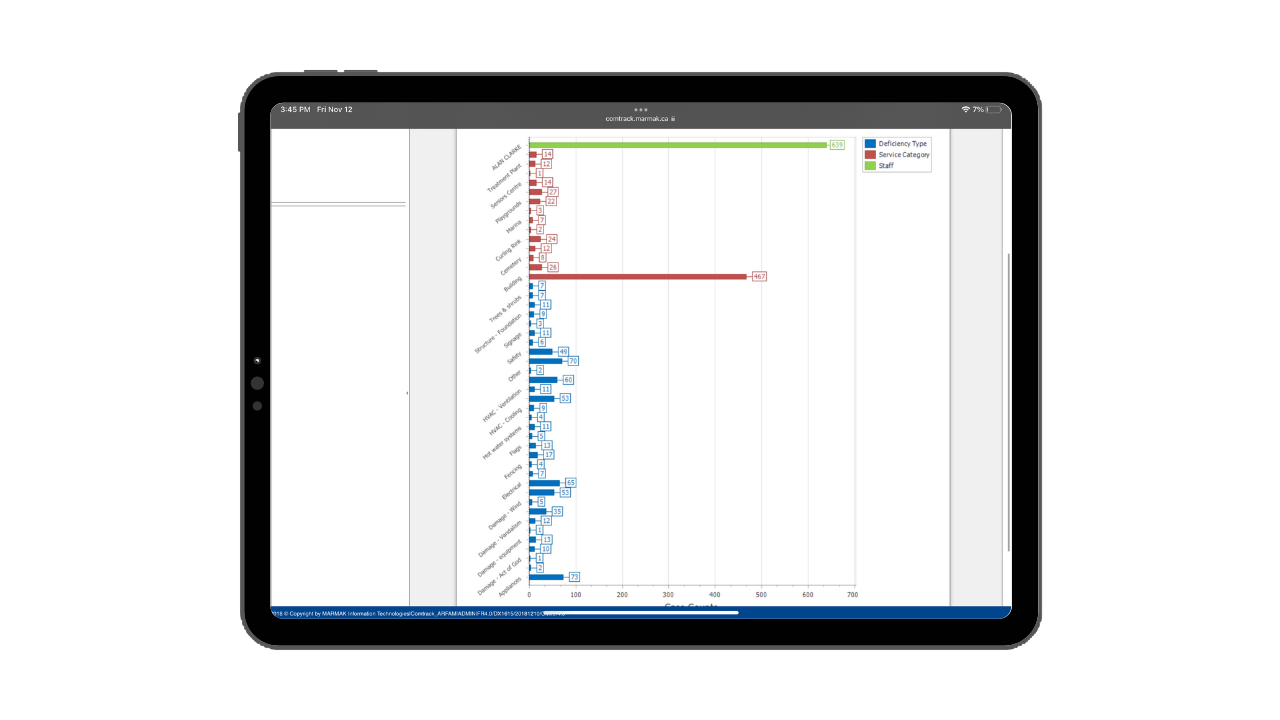Click the ALAN CLARKE axis label
1280x720 pixels.
507,157
